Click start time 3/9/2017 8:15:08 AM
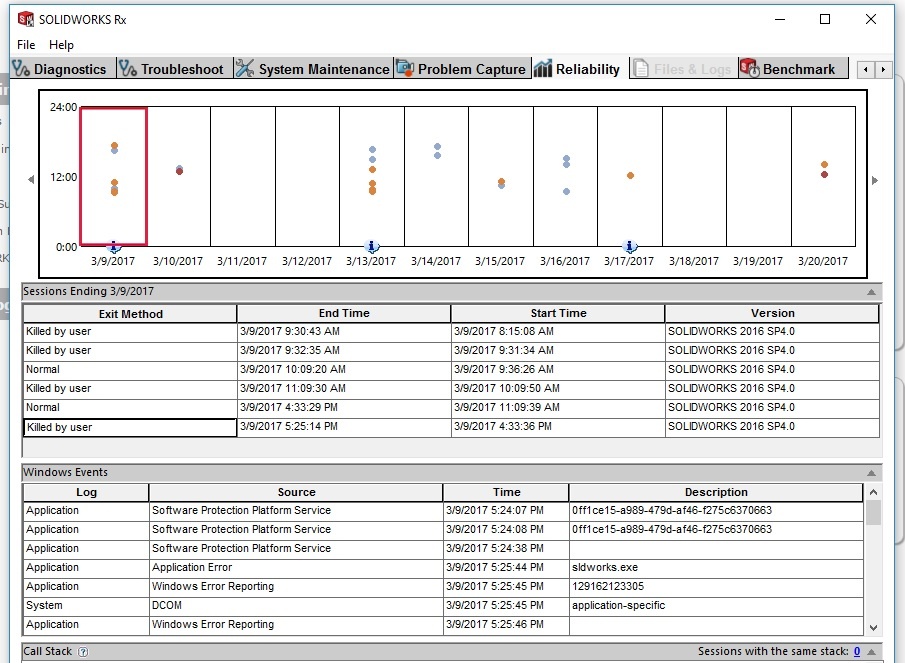The image size is (905, 663). click(558, 332)
